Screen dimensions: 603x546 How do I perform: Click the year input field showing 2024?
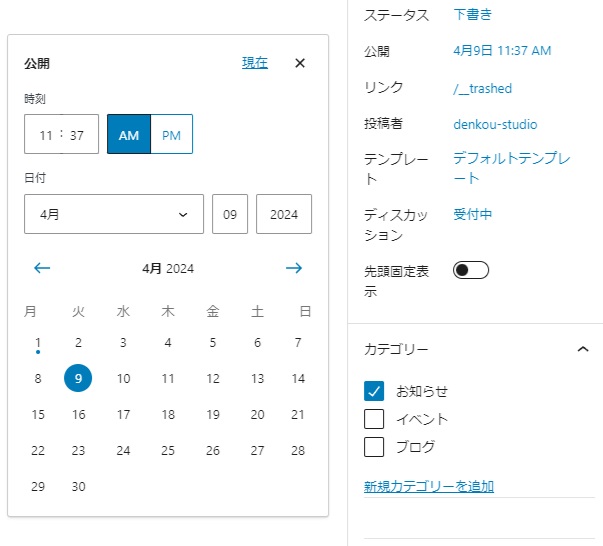[x=284, y=214]
